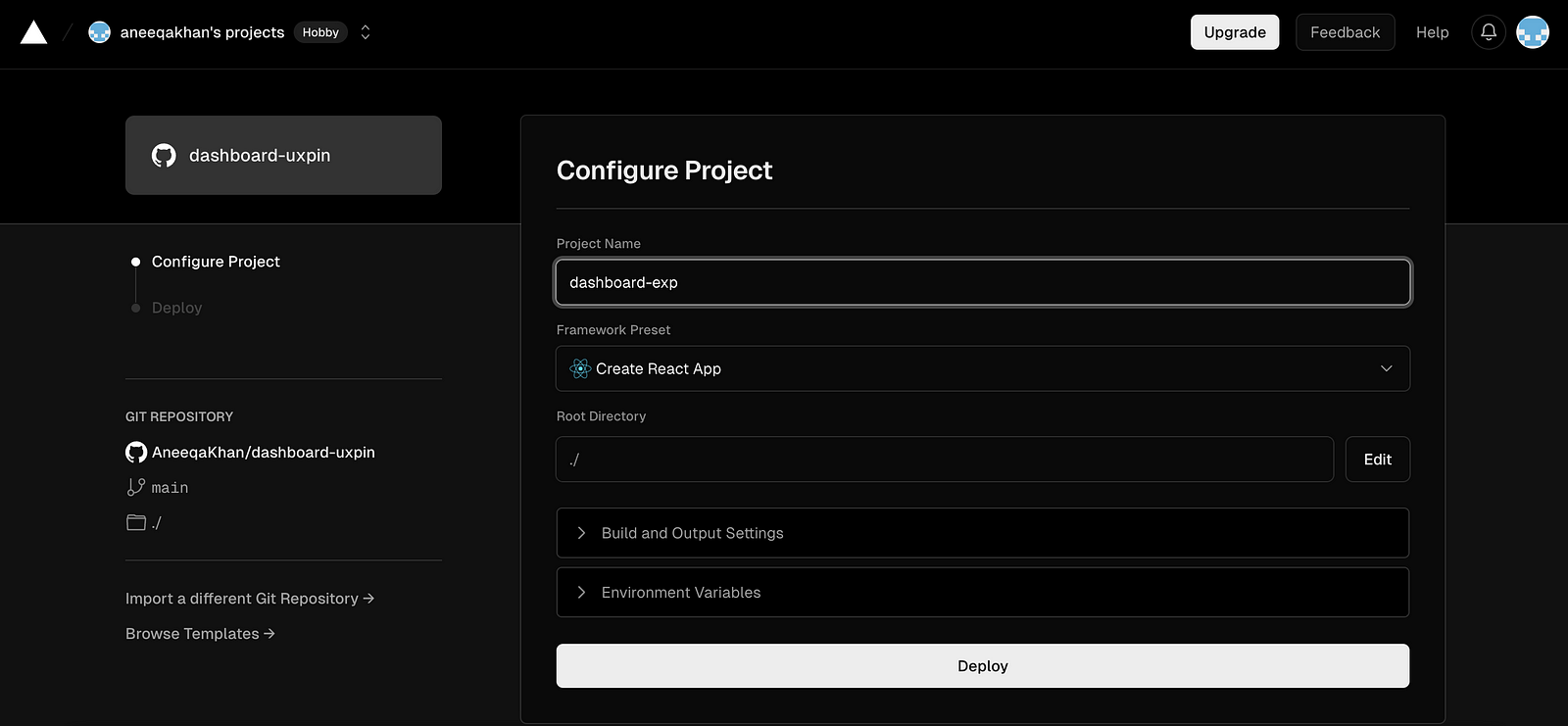Viewport: 1568px width, 726px height.
Task: Select the Configure Project step
Action: (216, 262)
